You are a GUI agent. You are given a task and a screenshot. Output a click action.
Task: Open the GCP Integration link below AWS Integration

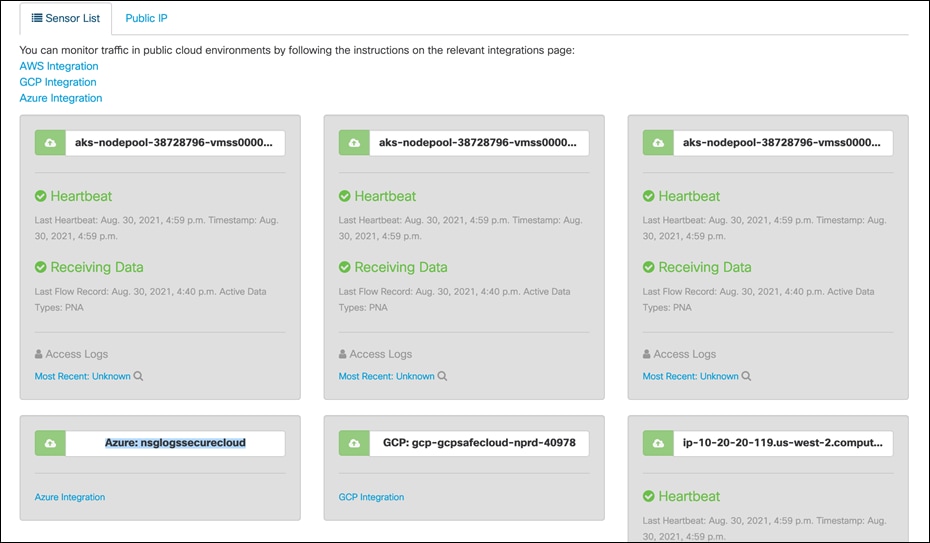pos(58,82)
